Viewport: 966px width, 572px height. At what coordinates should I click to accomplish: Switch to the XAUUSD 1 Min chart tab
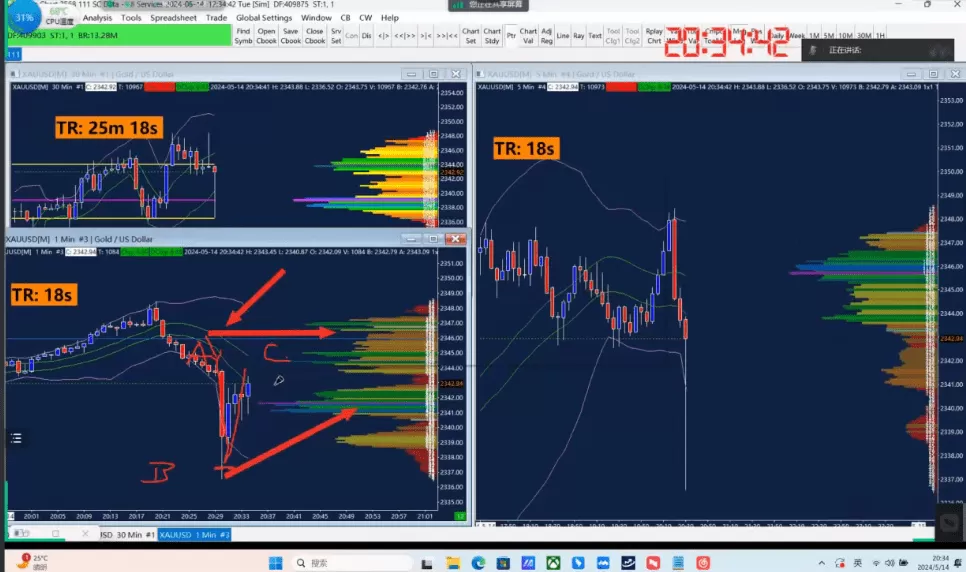point(194,535)
